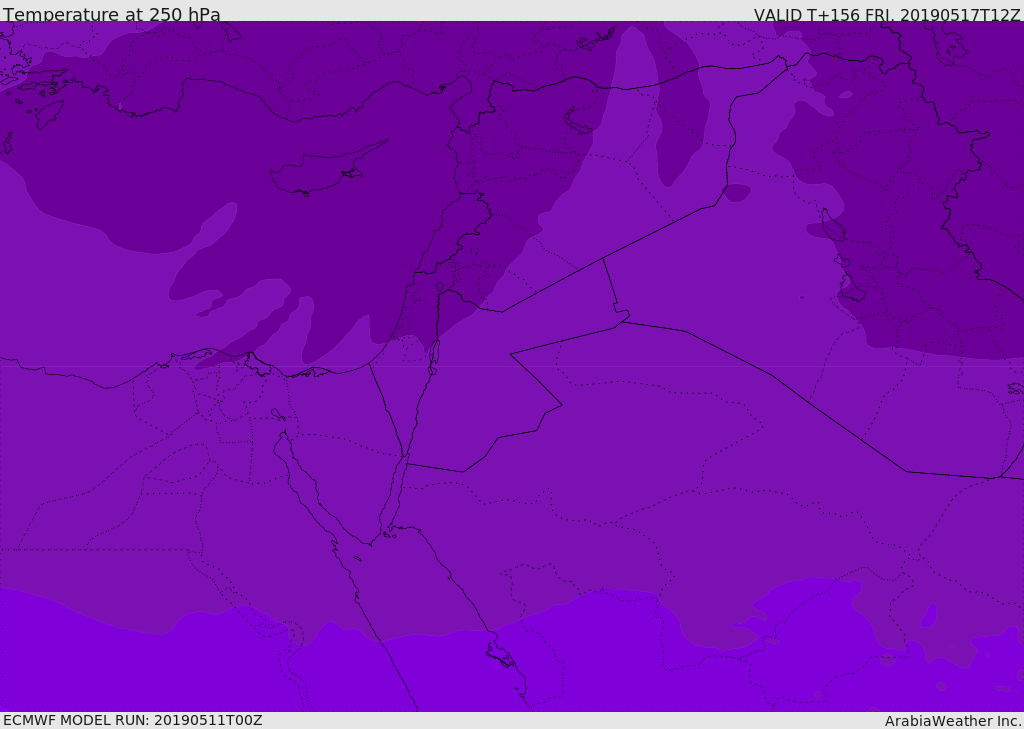Screen dimensions: 1024x729
Task: Click the 'VALID T+156 FRI. 20190517T12Z' label
Action: tap(887, 14)
